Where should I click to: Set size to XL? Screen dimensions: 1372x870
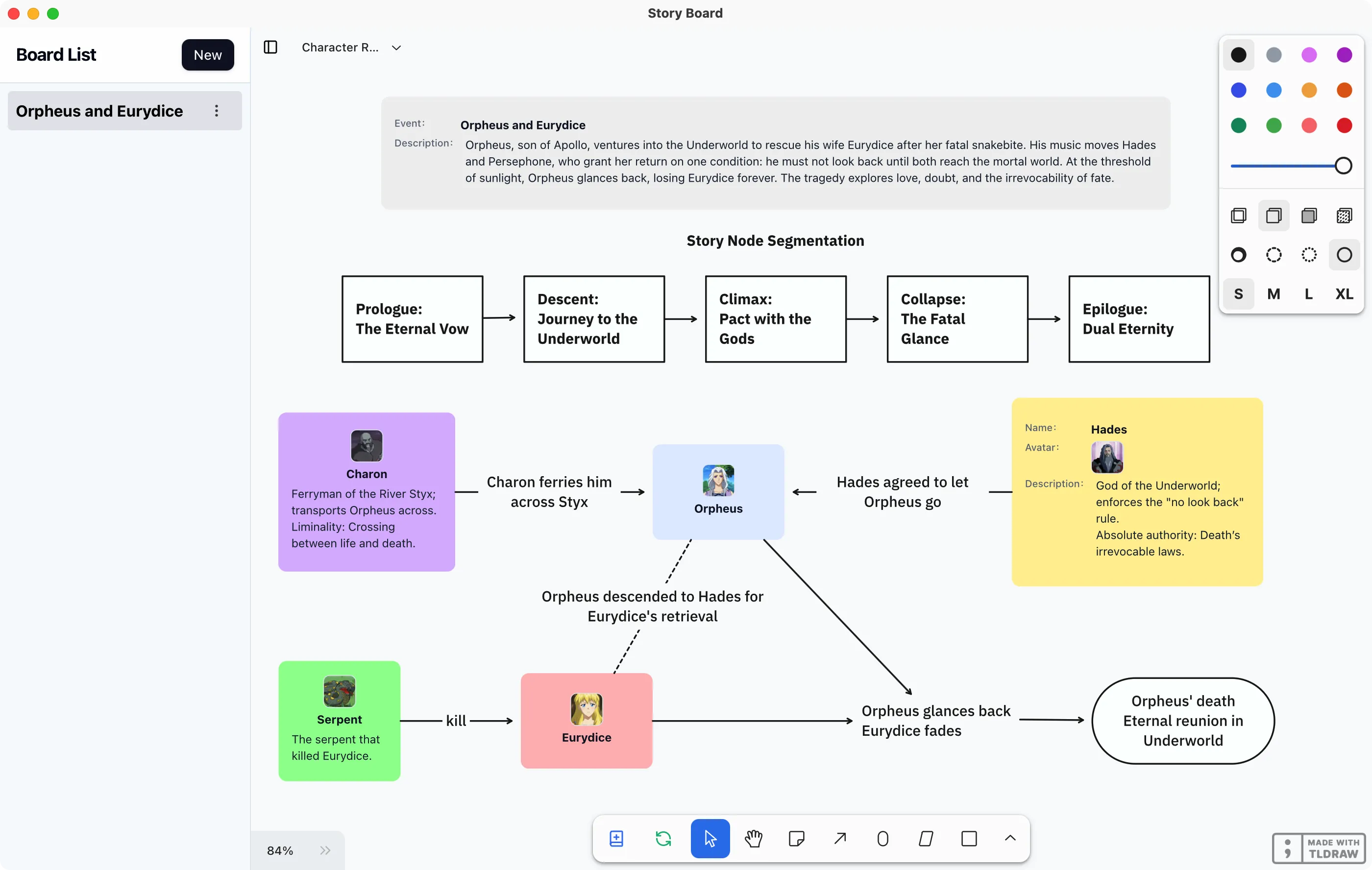[1344, 294]
